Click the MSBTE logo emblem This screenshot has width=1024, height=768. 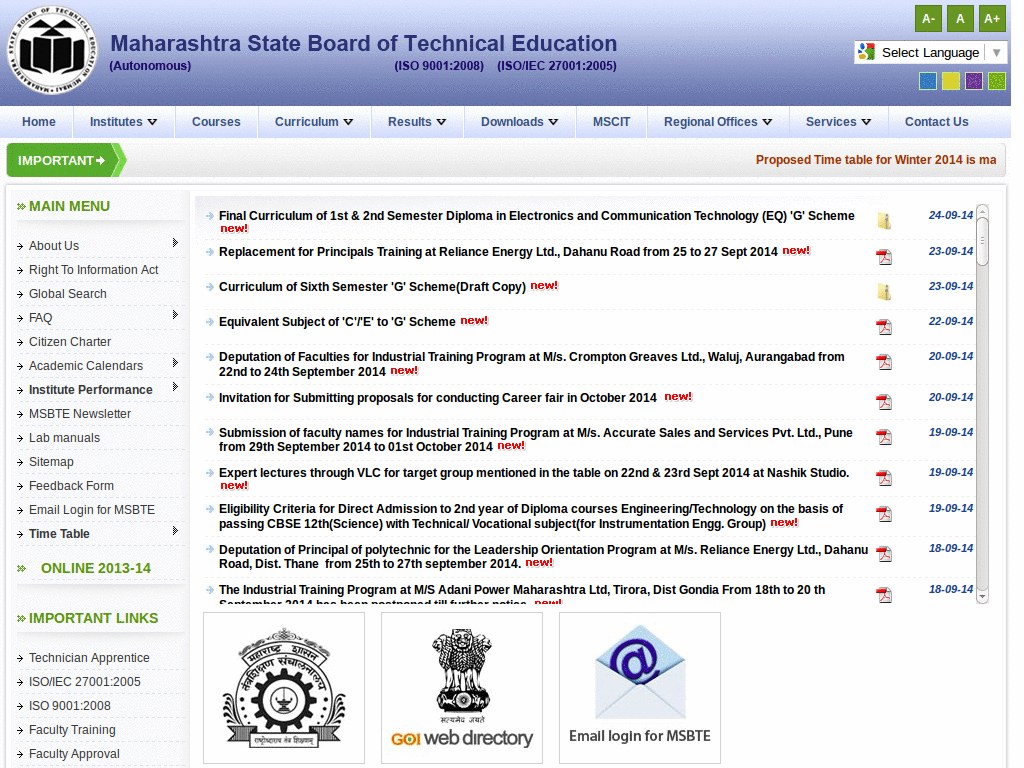tap(52, 50)
